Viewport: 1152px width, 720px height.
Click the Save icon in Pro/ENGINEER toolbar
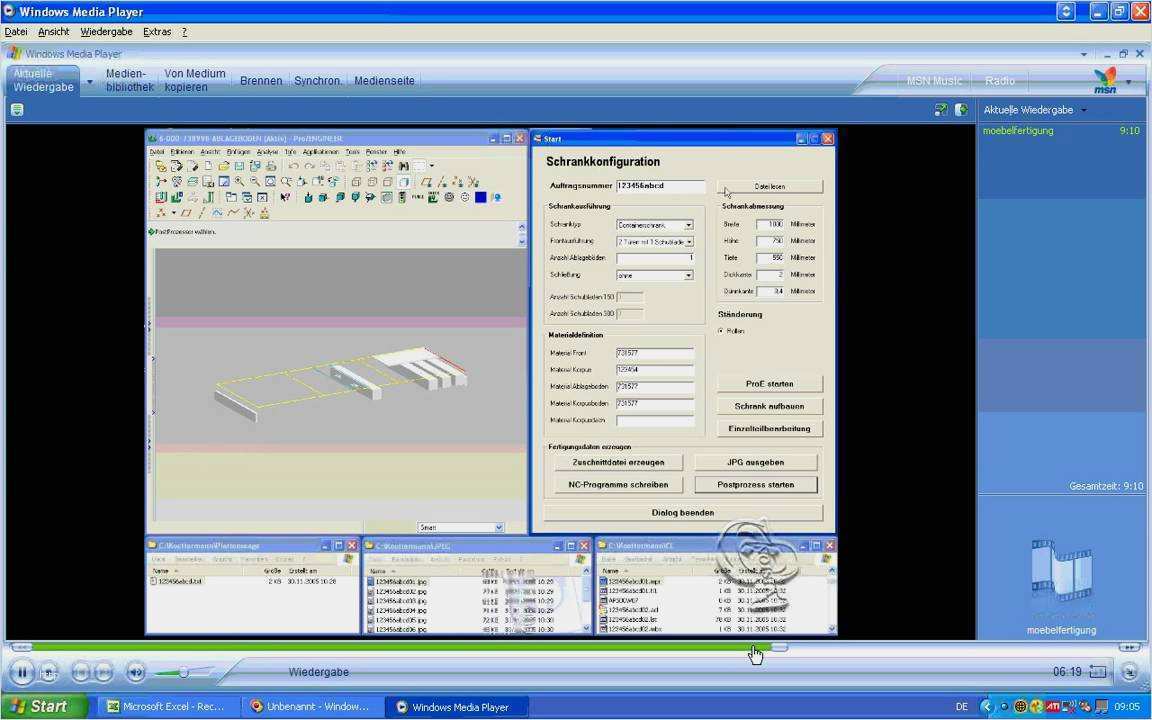(x=239, y=165)
